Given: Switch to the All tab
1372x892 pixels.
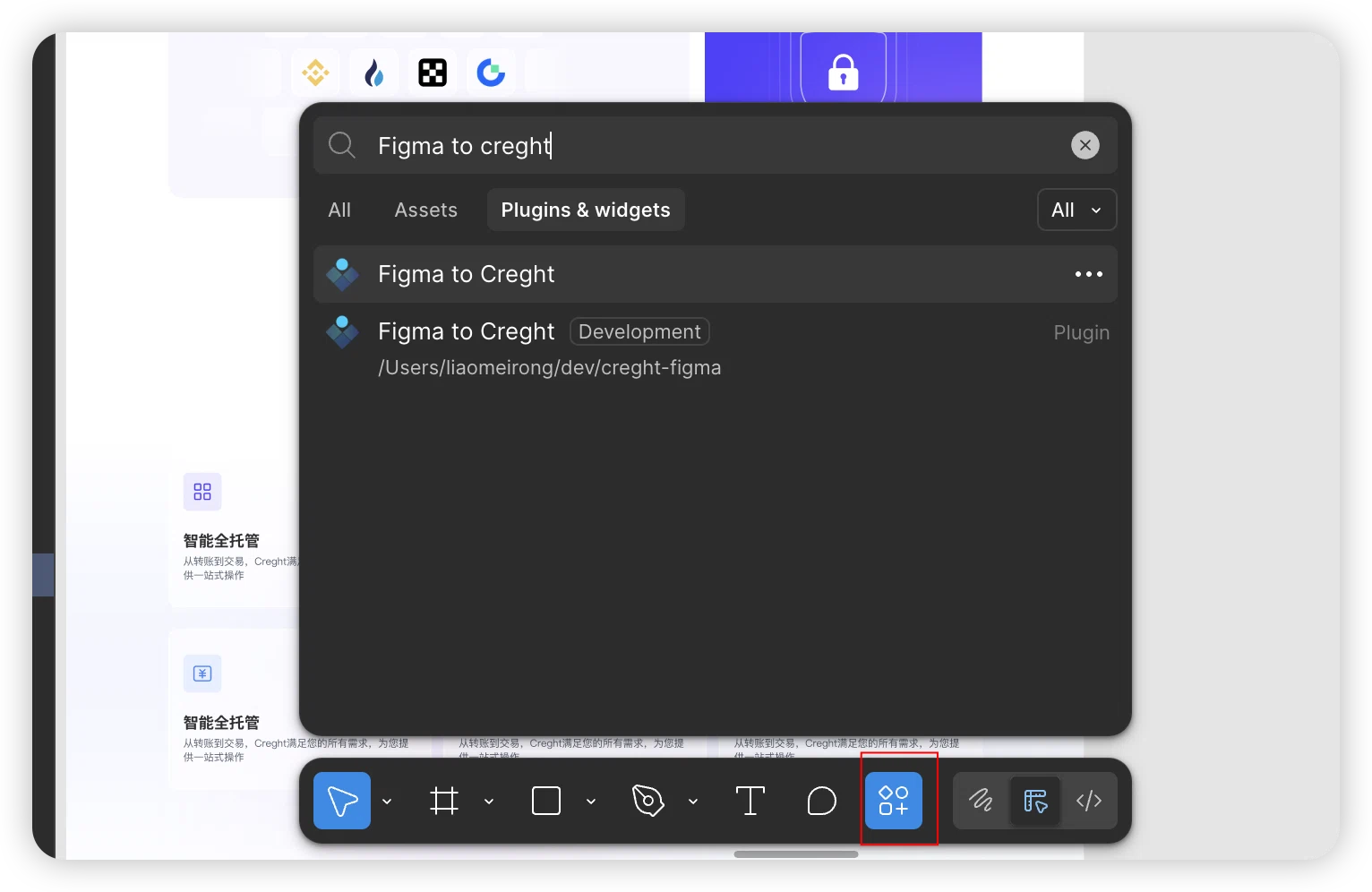Looking at the screenshot, I should point(339,210).
